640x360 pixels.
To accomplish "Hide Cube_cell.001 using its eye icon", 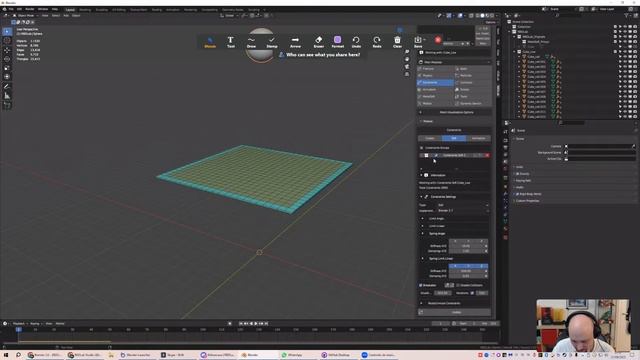I will (625, 62).
